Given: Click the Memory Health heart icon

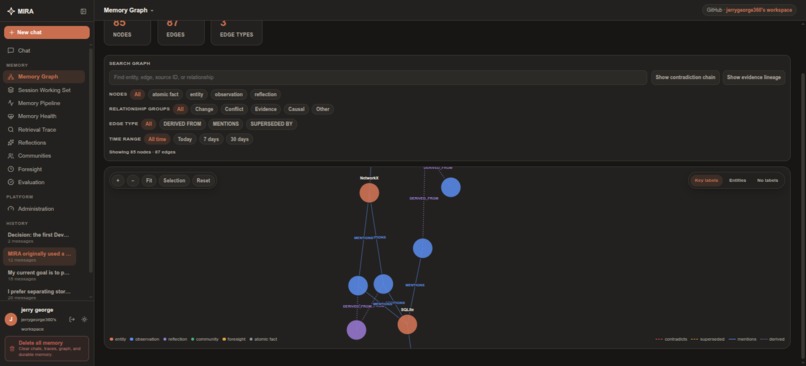Looking at the screenshot, I should (11, 116).
